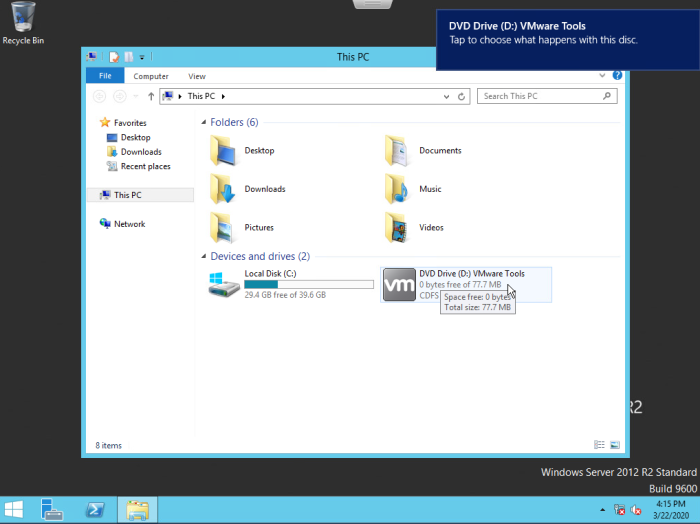
Task: Click File Explorer on the taskbar
Action: click(138, 510)
